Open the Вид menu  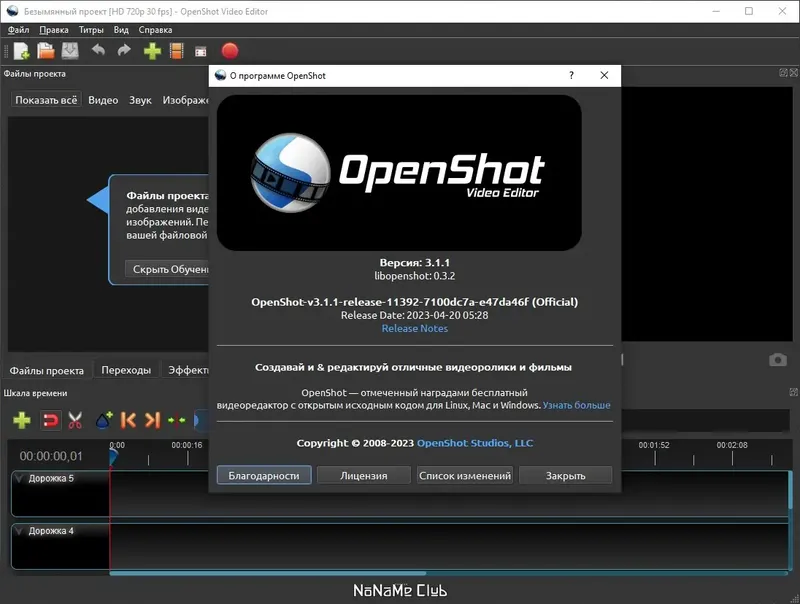121,30
